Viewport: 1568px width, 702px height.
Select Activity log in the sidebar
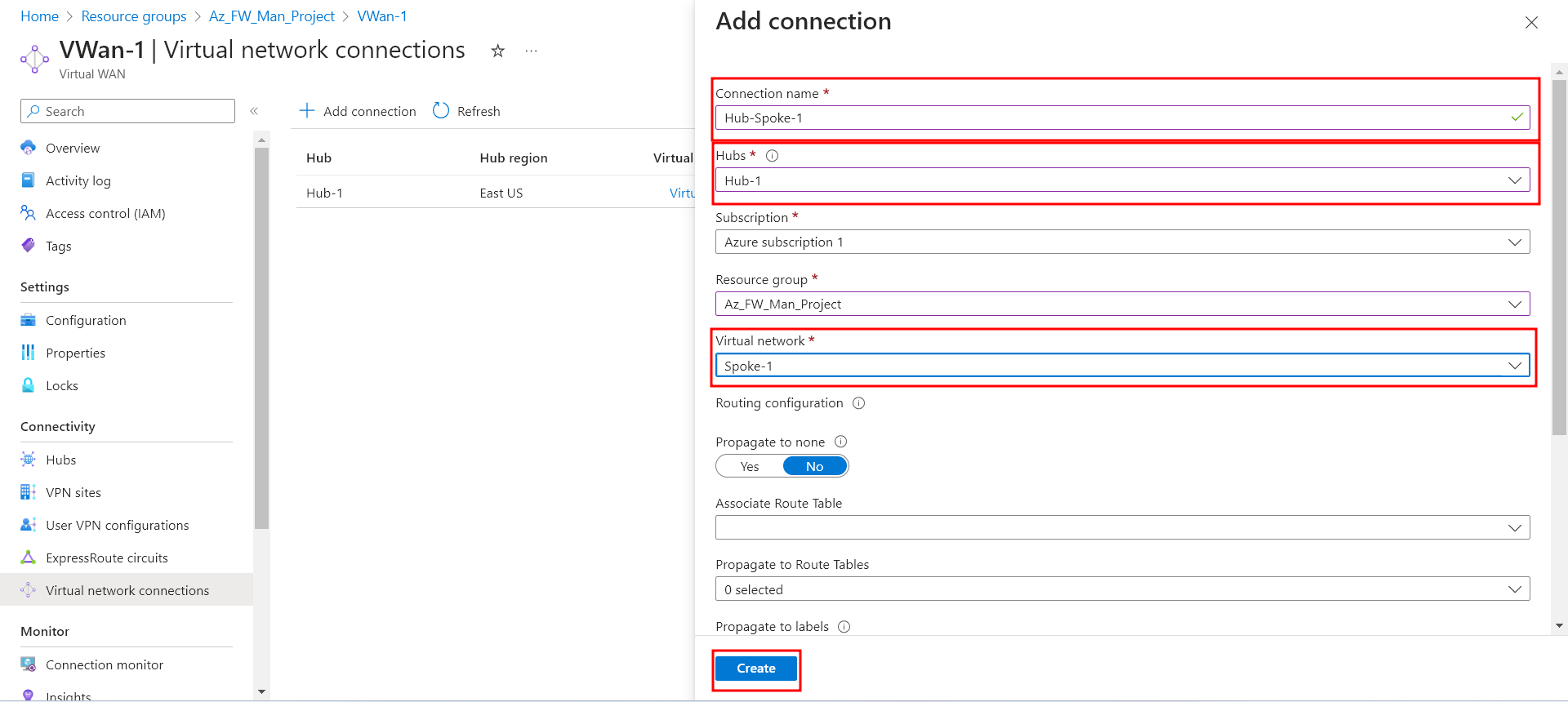pos(78,180)
